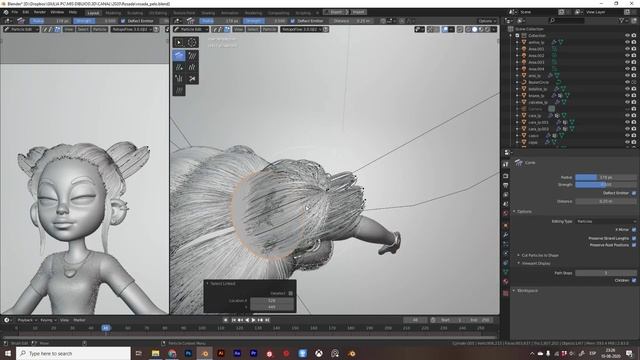Select the Puff particle tool

click(x=179, y=78)
